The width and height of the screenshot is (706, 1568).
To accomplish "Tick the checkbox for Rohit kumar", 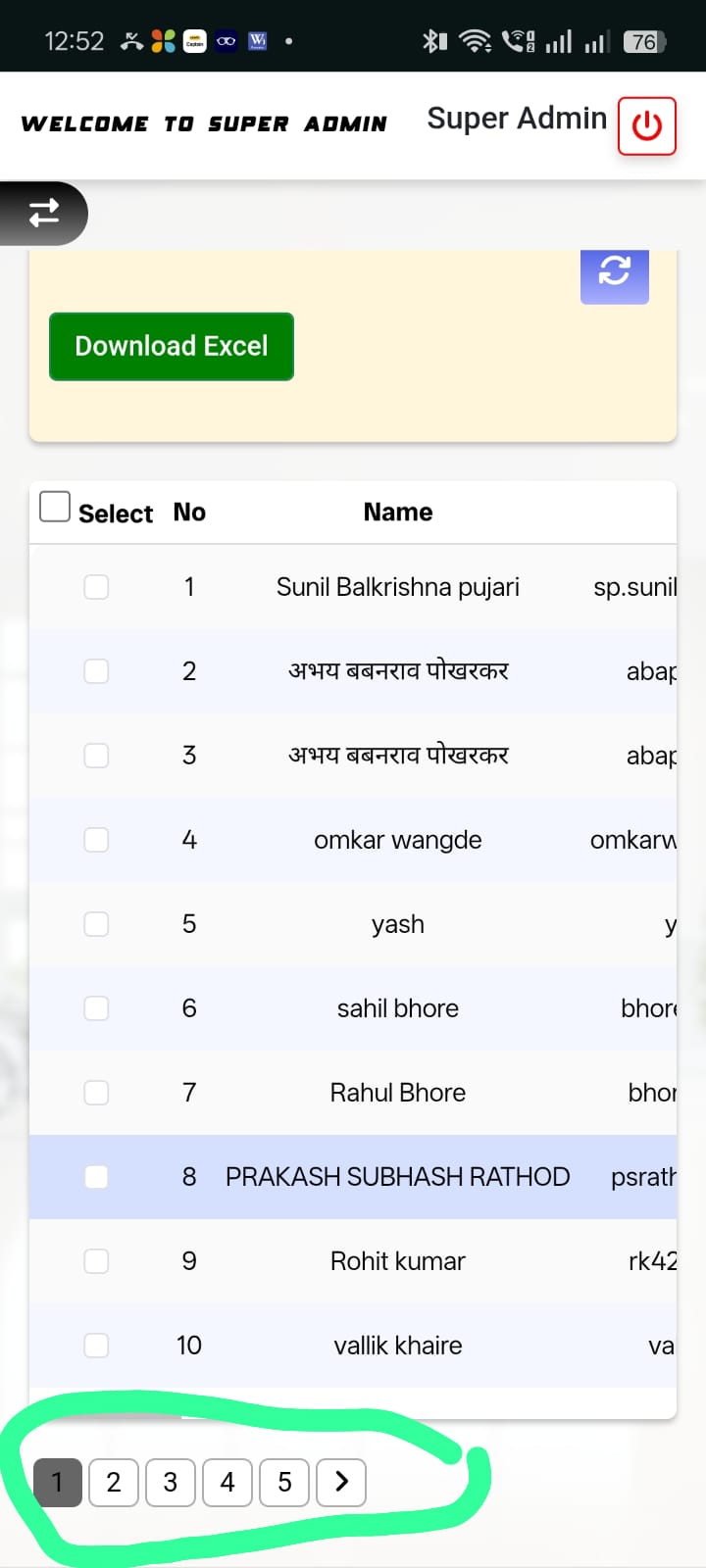I will coord(96,1261).
